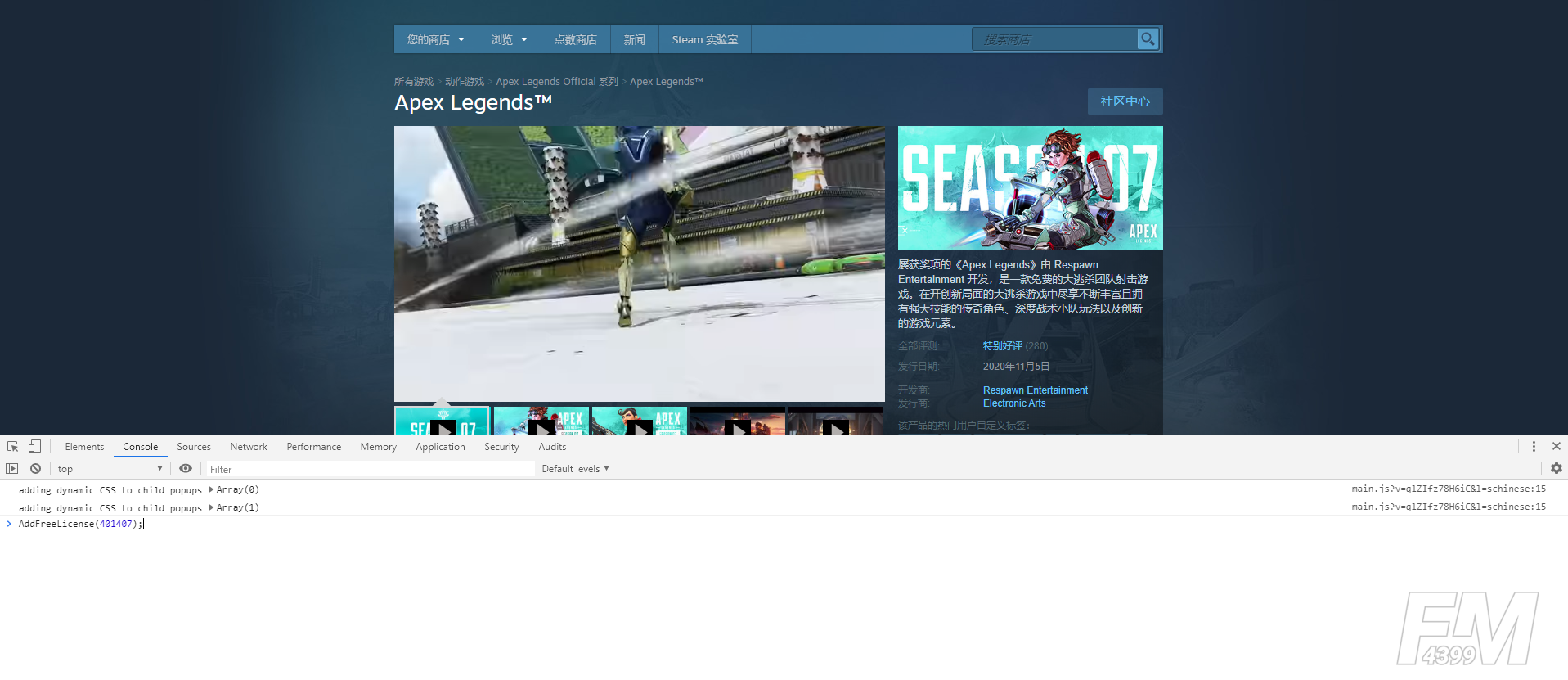Open the 新闻 store menu item
Viewport: 1568px width, 680px height.
point(635,39)
